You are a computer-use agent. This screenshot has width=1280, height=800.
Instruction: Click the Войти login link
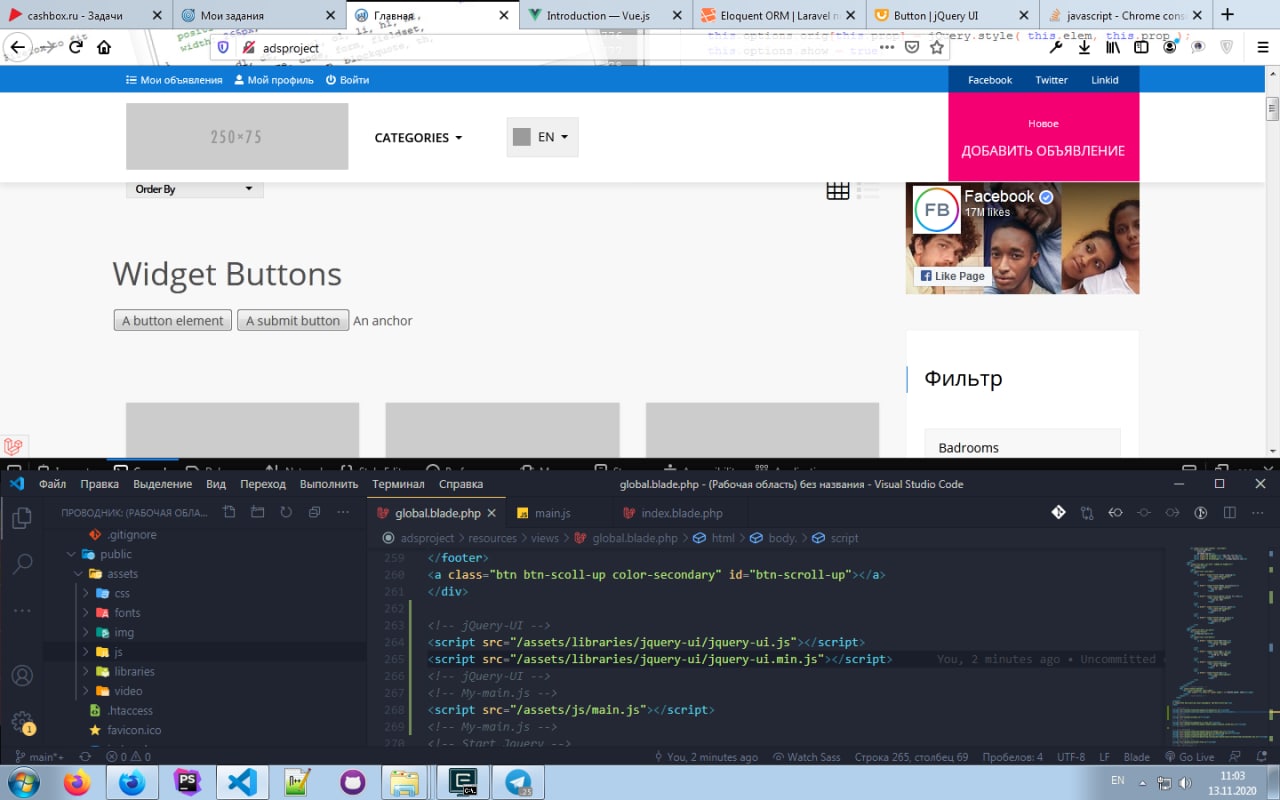(347, 80)
